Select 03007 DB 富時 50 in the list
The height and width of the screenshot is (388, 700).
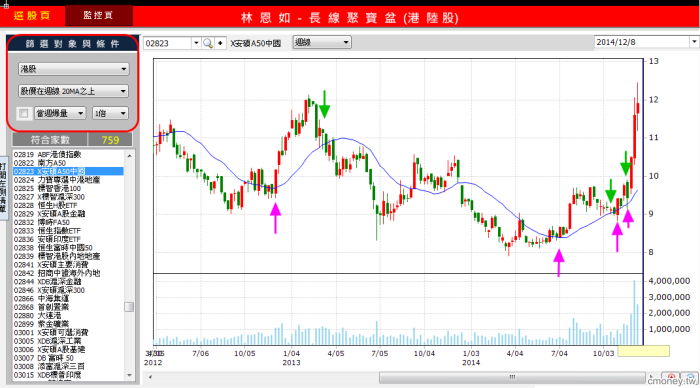pyautogui.click(x=68, y=358)
